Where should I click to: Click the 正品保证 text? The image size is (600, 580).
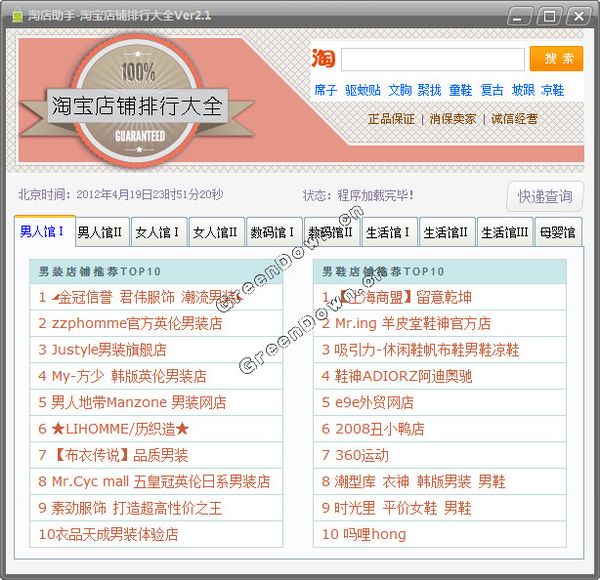[x=391, y=119]
